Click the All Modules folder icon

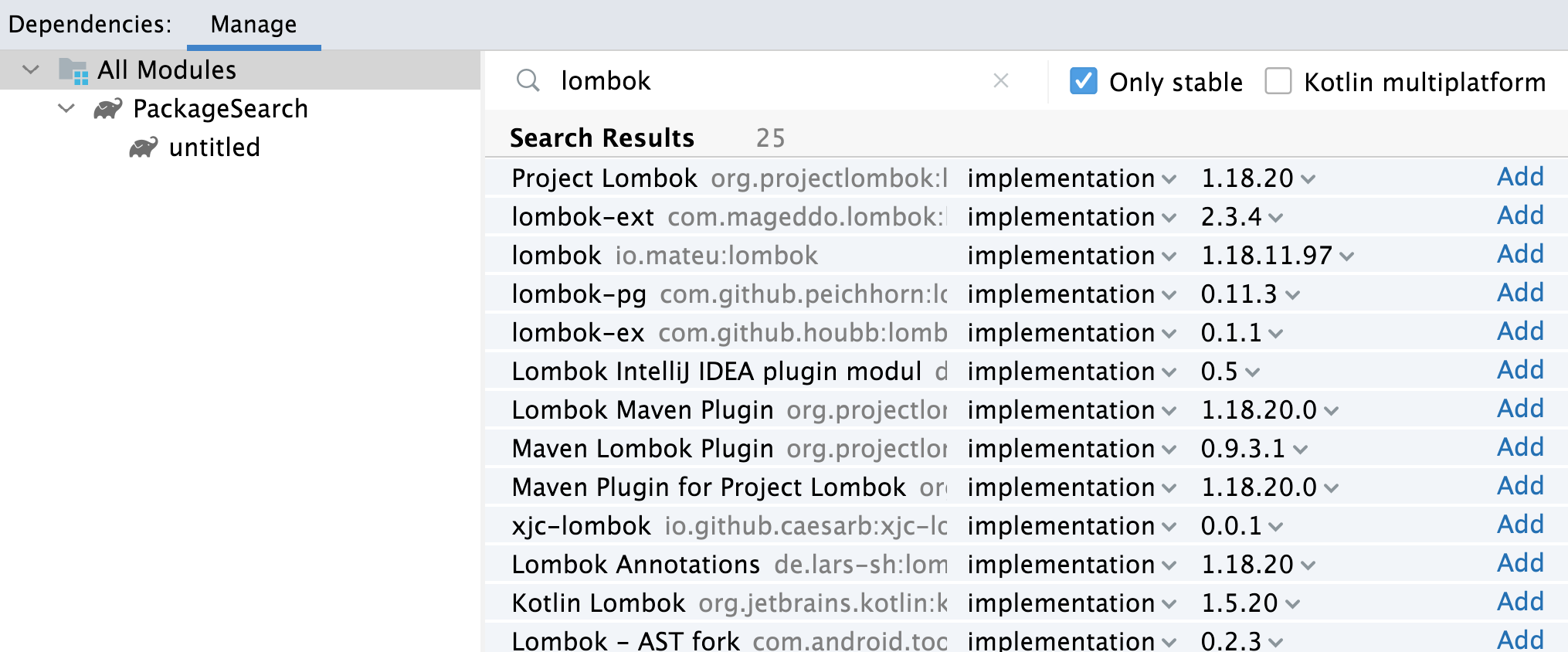pos(73,70)
